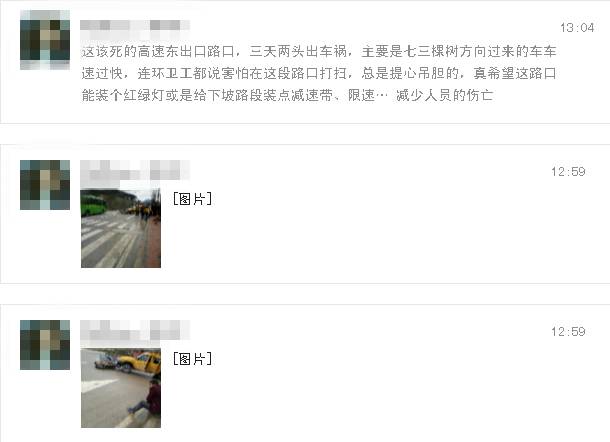The width and height of the screenshot is (610, 442).
Task: Click the avatar beside the yellow taxi photo
Action: click(x=45, y=345)
